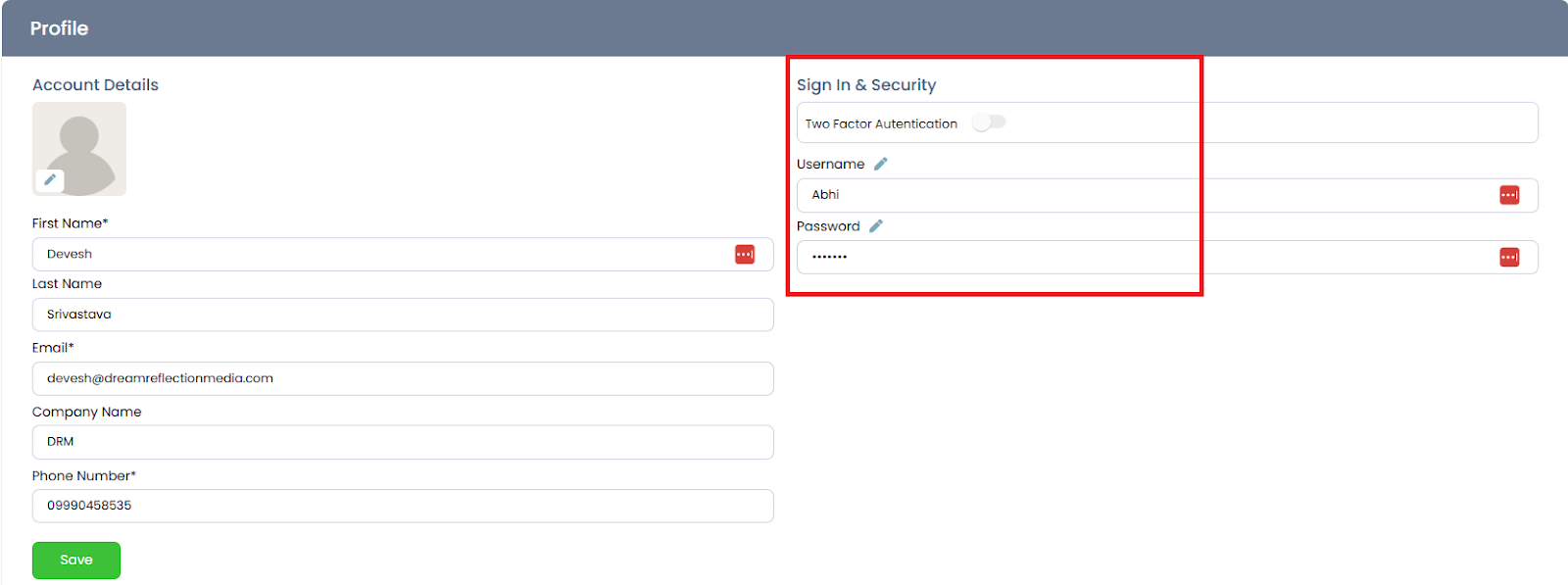The width and height of the screenshot is (1568, 585).
Task: Focus the Phone Number input field
Action: pyautogui.click(x=402, y=506)
